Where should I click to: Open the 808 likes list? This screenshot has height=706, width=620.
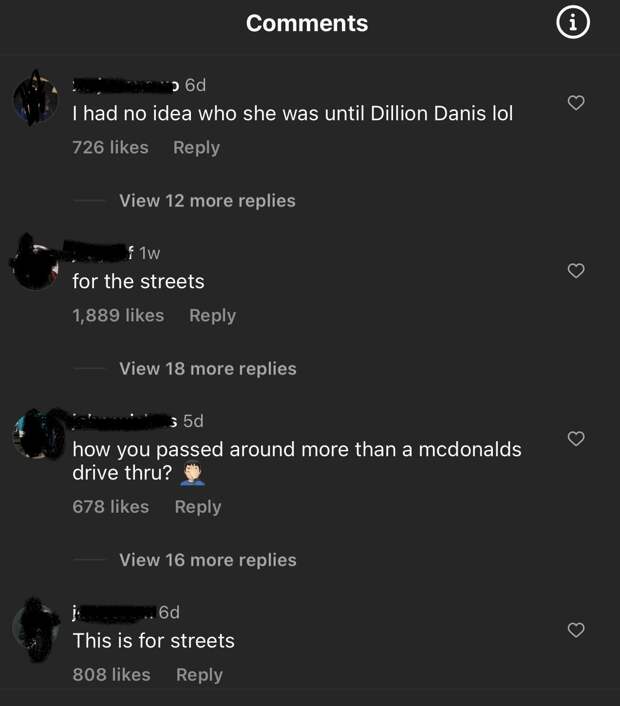[x=111, y=674]
